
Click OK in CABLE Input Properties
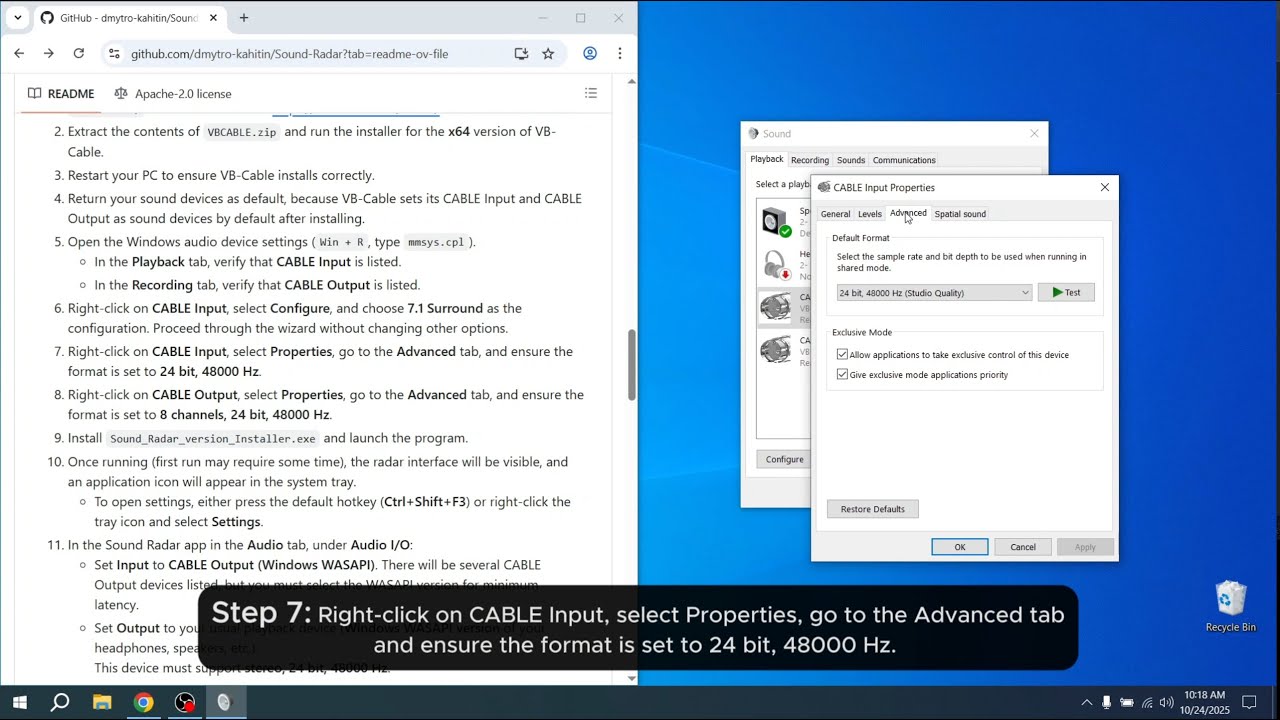click(960, 547)
